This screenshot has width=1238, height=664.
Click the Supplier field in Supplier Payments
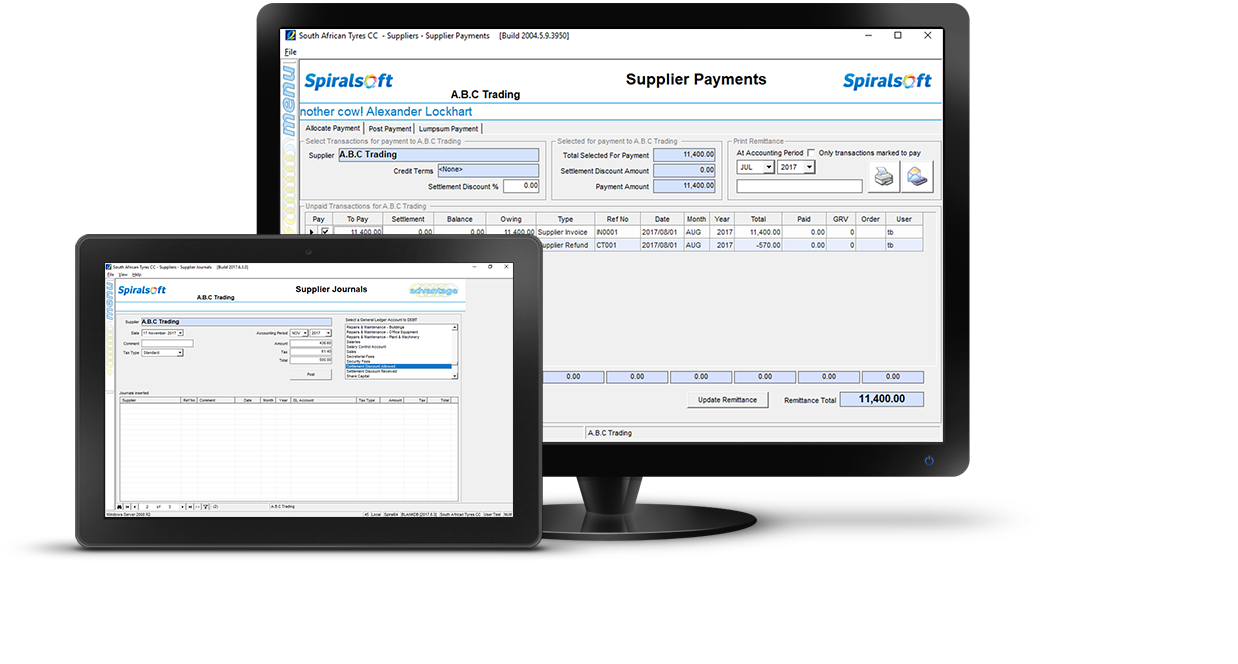click(438, 155)
